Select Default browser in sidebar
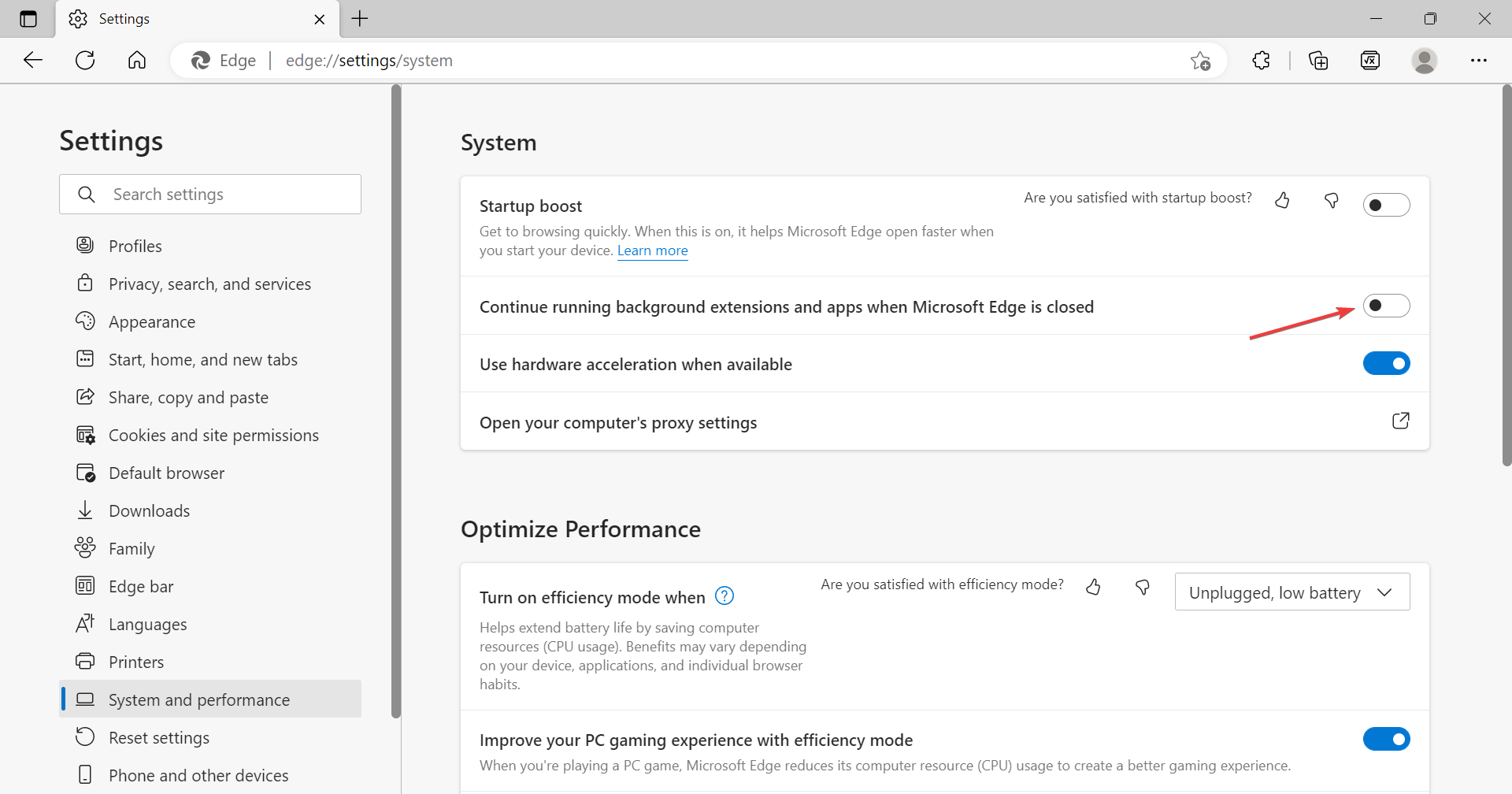Image resolution: width=1512 pixels, height=794 pixels. [x=210, y=473]
